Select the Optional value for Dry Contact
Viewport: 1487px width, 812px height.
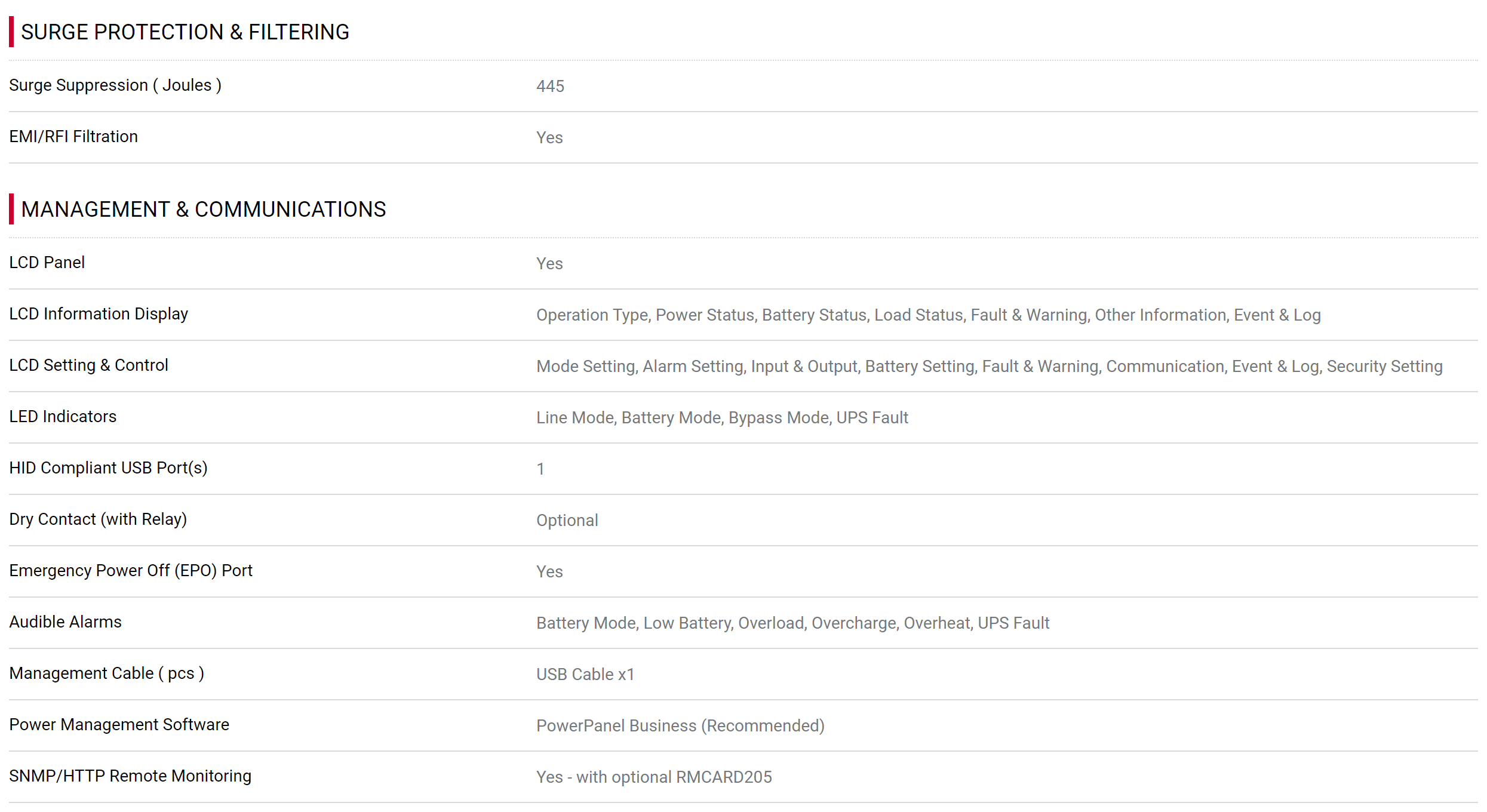[x=567, y=521]
